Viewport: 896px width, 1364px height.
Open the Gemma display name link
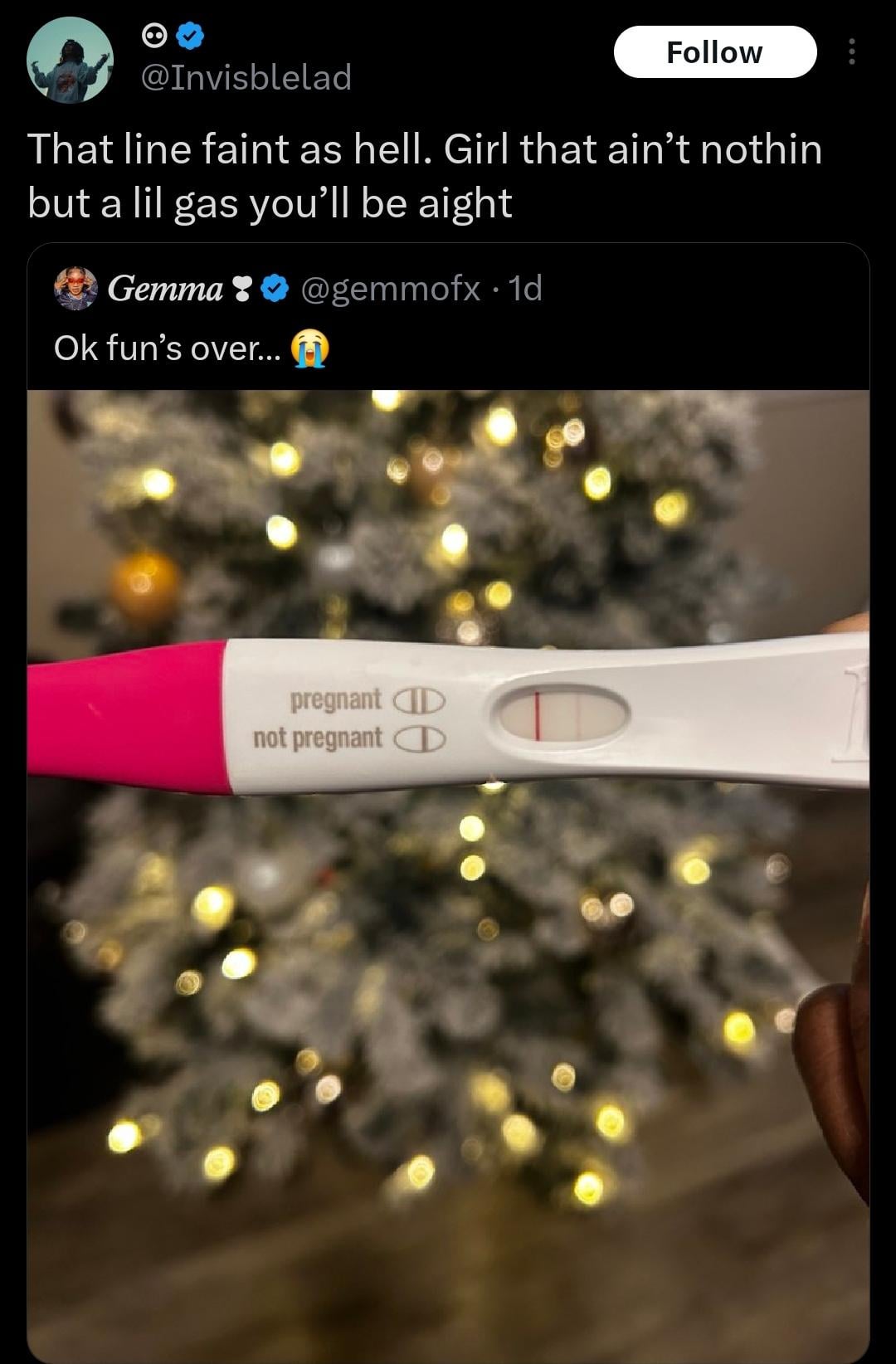165,289
